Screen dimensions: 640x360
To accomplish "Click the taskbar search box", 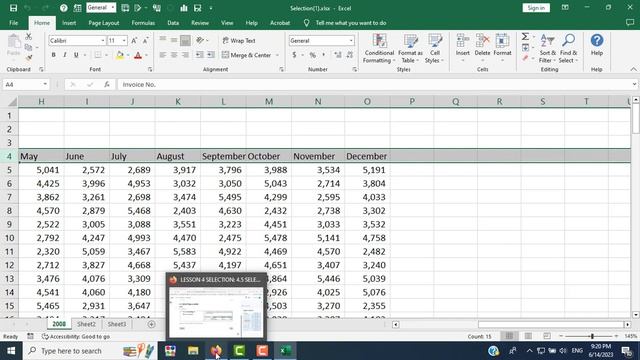I will point(90,351).
